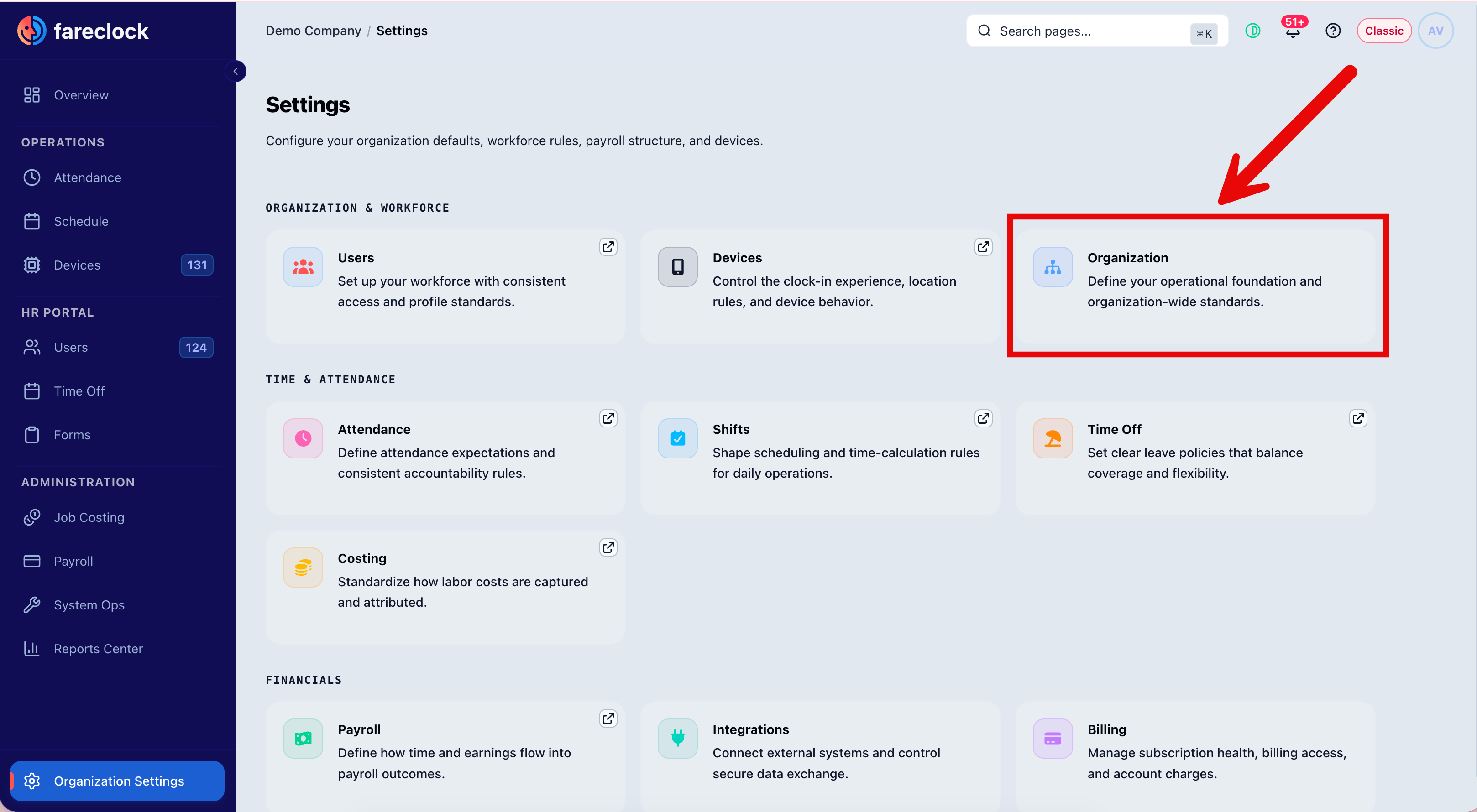This screenshot has height=812, width=1477.
Task: Click the Costing coins icon
Action: (x=303, y=567)
